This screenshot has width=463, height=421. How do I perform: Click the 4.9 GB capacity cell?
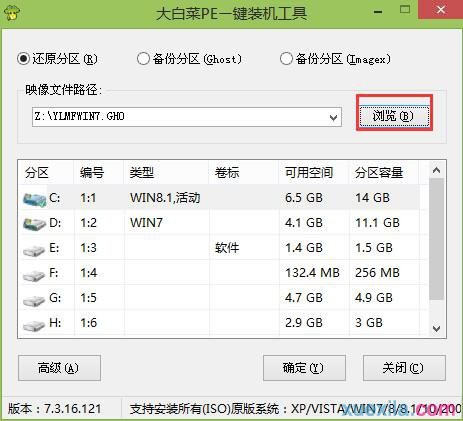(374, 297)
